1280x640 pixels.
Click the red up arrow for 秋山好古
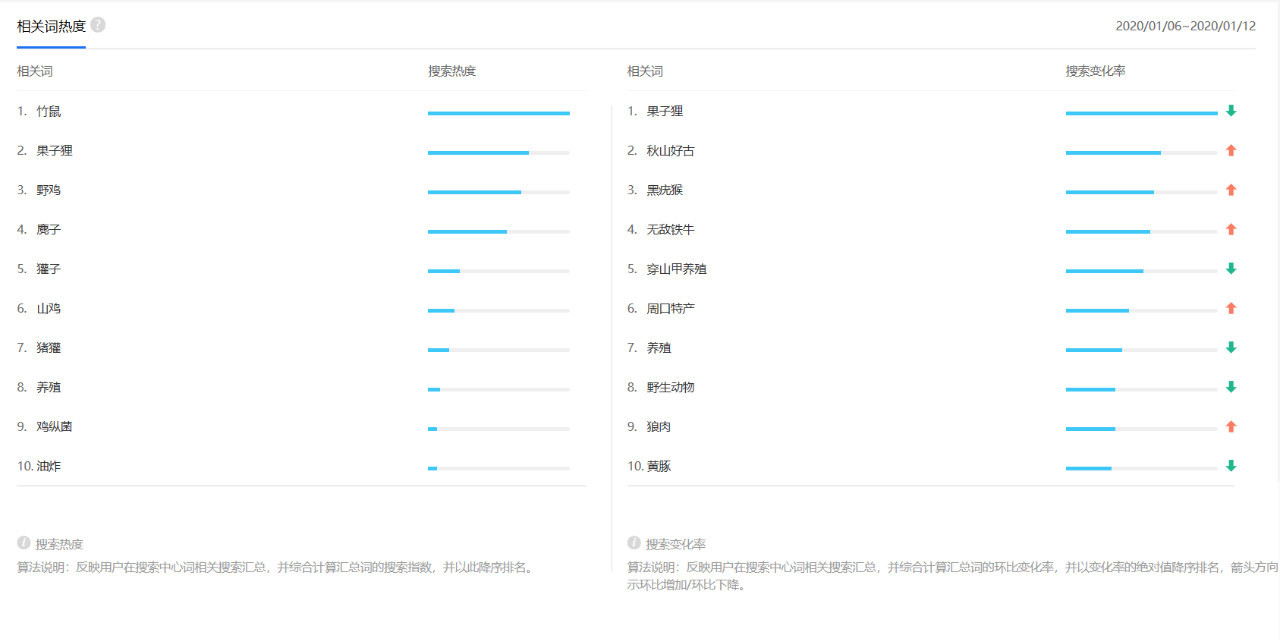pyautogui.click(x=1231, y=151)
